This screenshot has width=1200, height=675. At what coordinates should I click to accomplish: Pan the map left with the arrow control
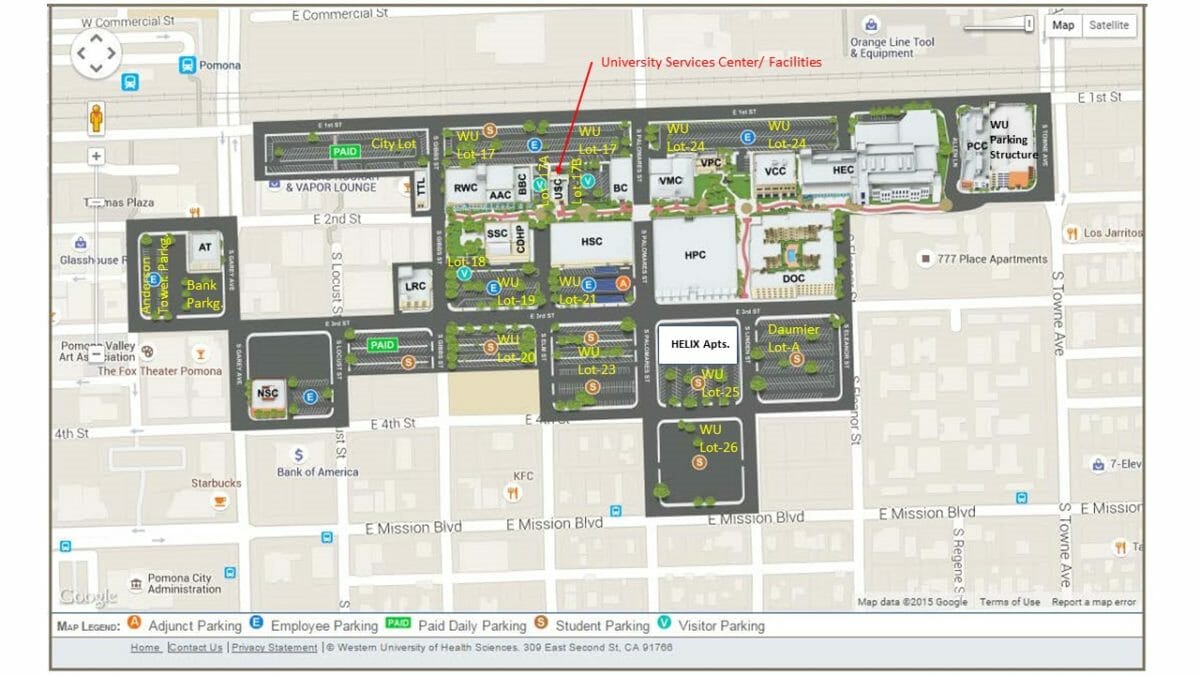[x=80, y=53]
